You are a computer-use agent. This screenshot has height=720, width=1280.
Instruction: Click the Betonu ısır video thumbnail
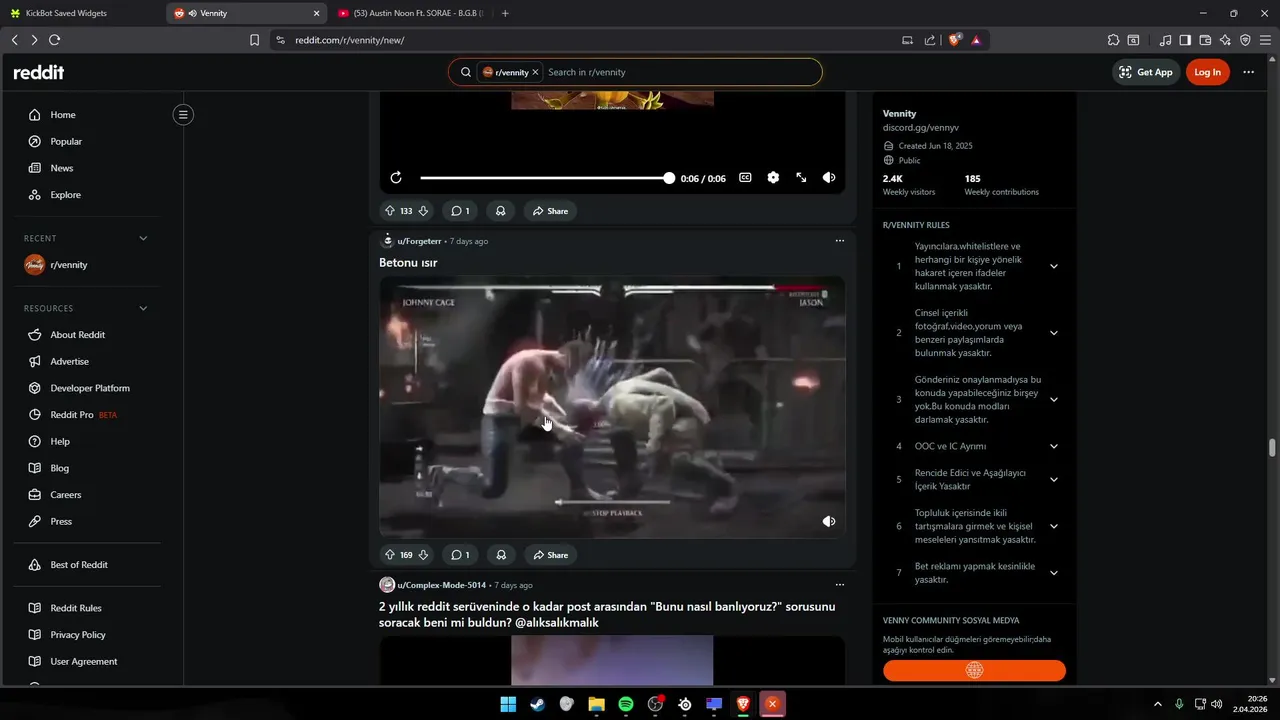click(612, 407)
